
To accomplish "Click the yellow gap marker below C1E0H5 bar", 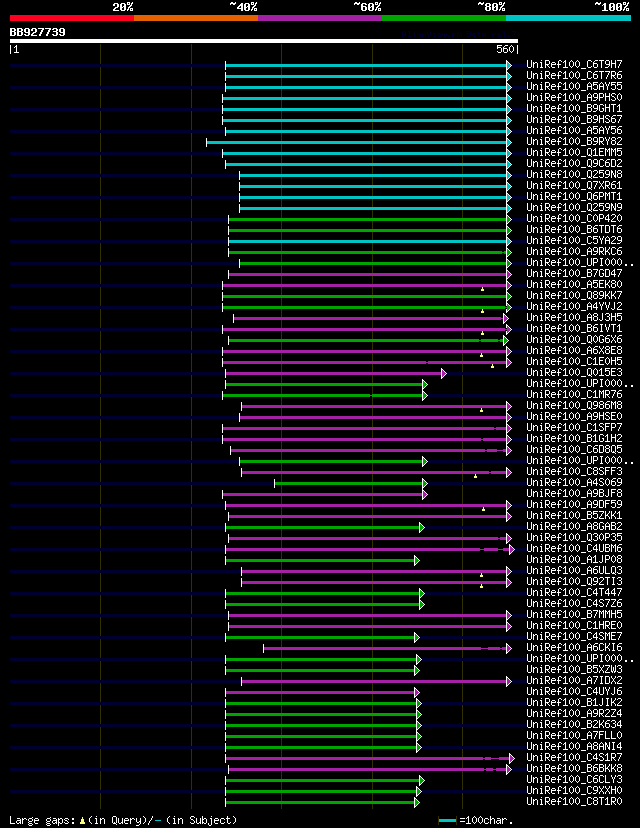I will click(x=493, y=366).
